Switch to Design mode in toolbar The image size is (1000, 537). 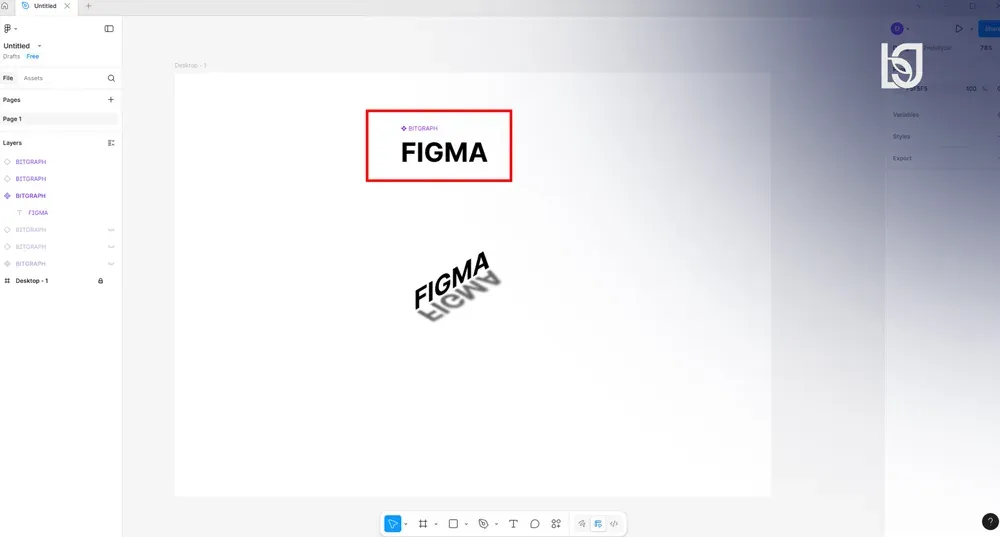598,524
